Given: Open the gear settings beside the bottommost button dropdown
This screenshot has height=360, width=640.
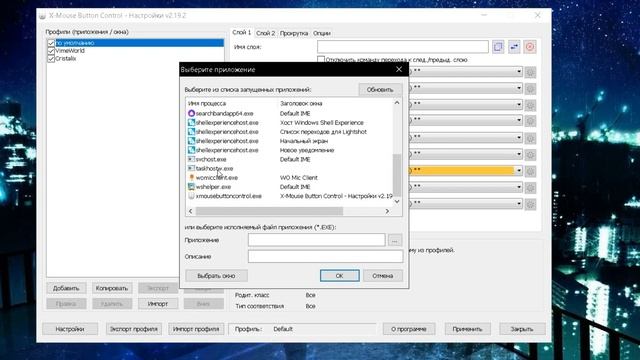Looking at the screenshot, I should [x=530, y=204].
